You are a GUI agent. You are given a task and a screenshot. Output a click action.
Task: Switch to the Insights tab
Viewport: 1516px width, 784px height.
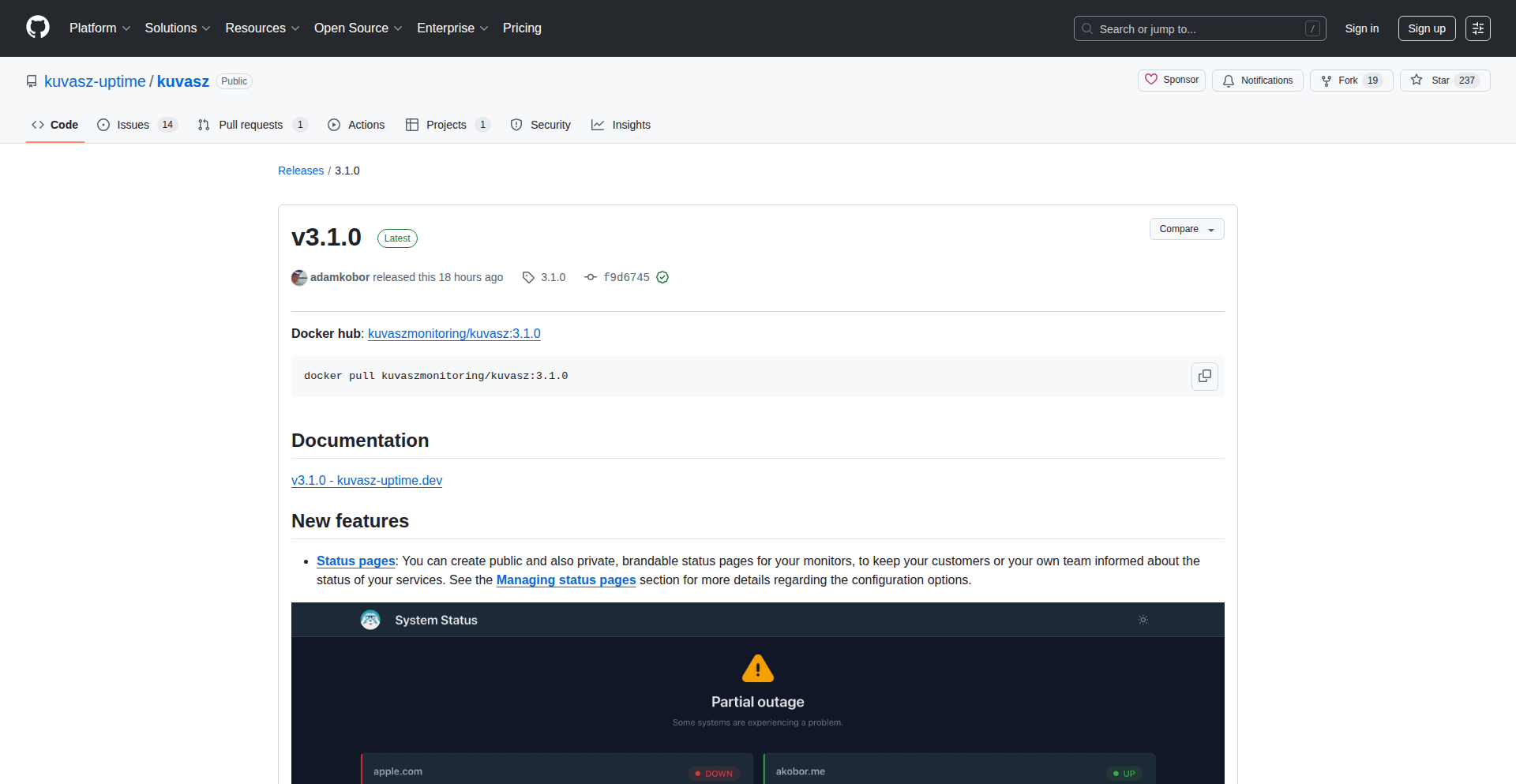[621, 125]
